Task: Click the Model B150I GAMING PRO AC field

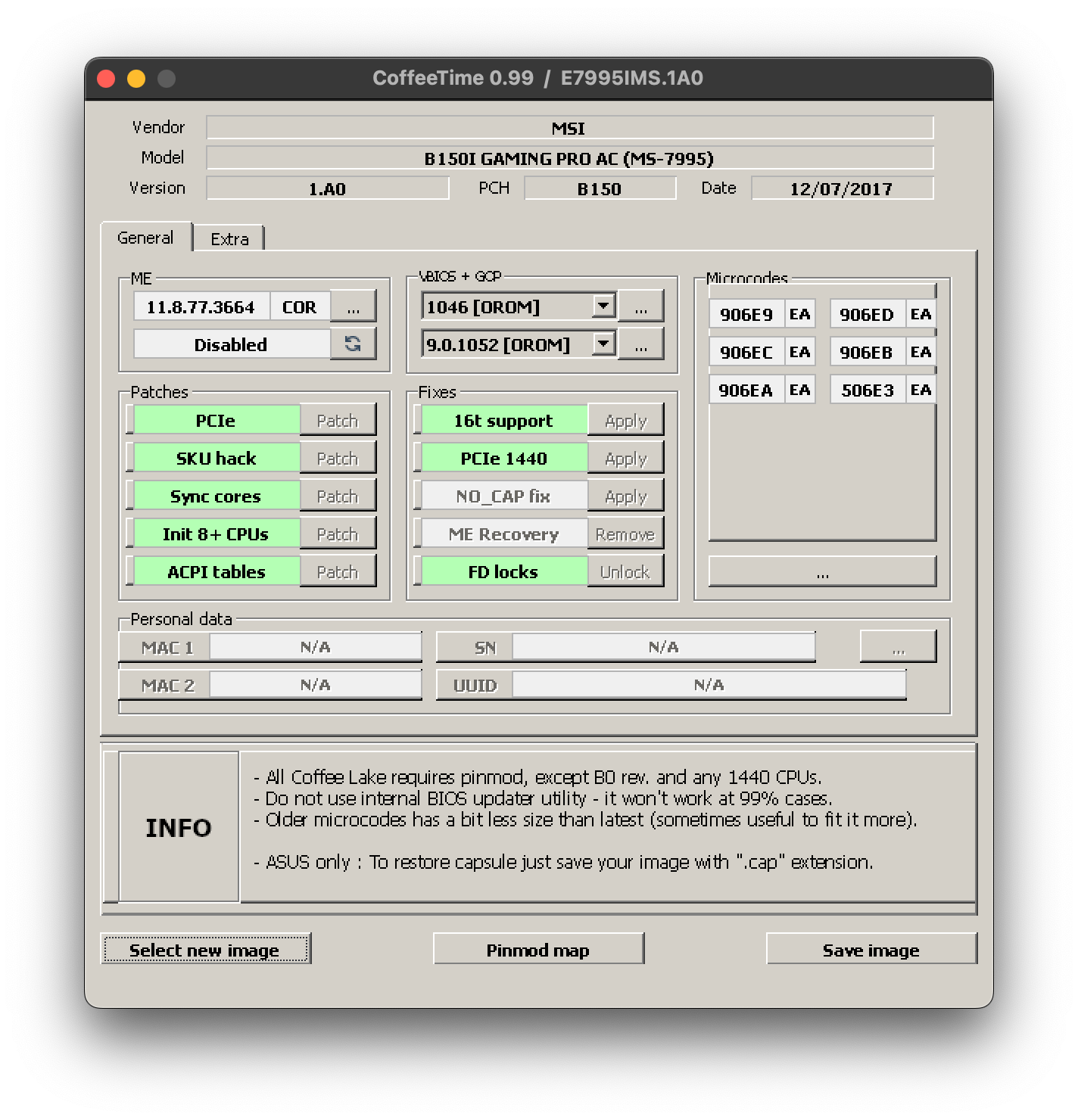Action: 569,158
